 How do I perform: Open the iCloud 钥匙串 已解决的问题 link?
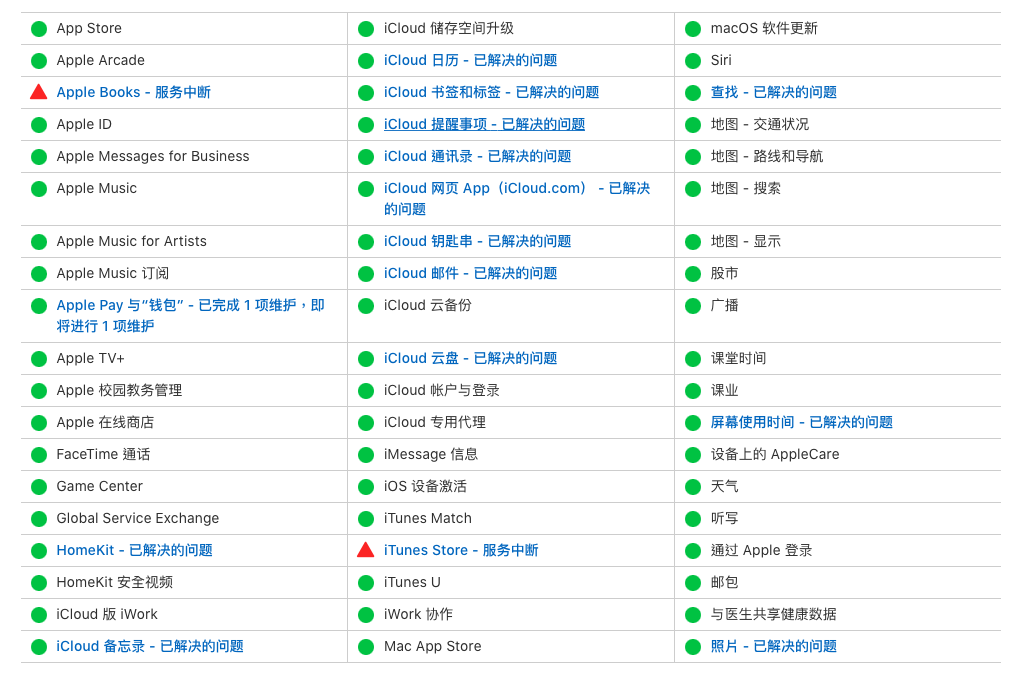(477, 241)
